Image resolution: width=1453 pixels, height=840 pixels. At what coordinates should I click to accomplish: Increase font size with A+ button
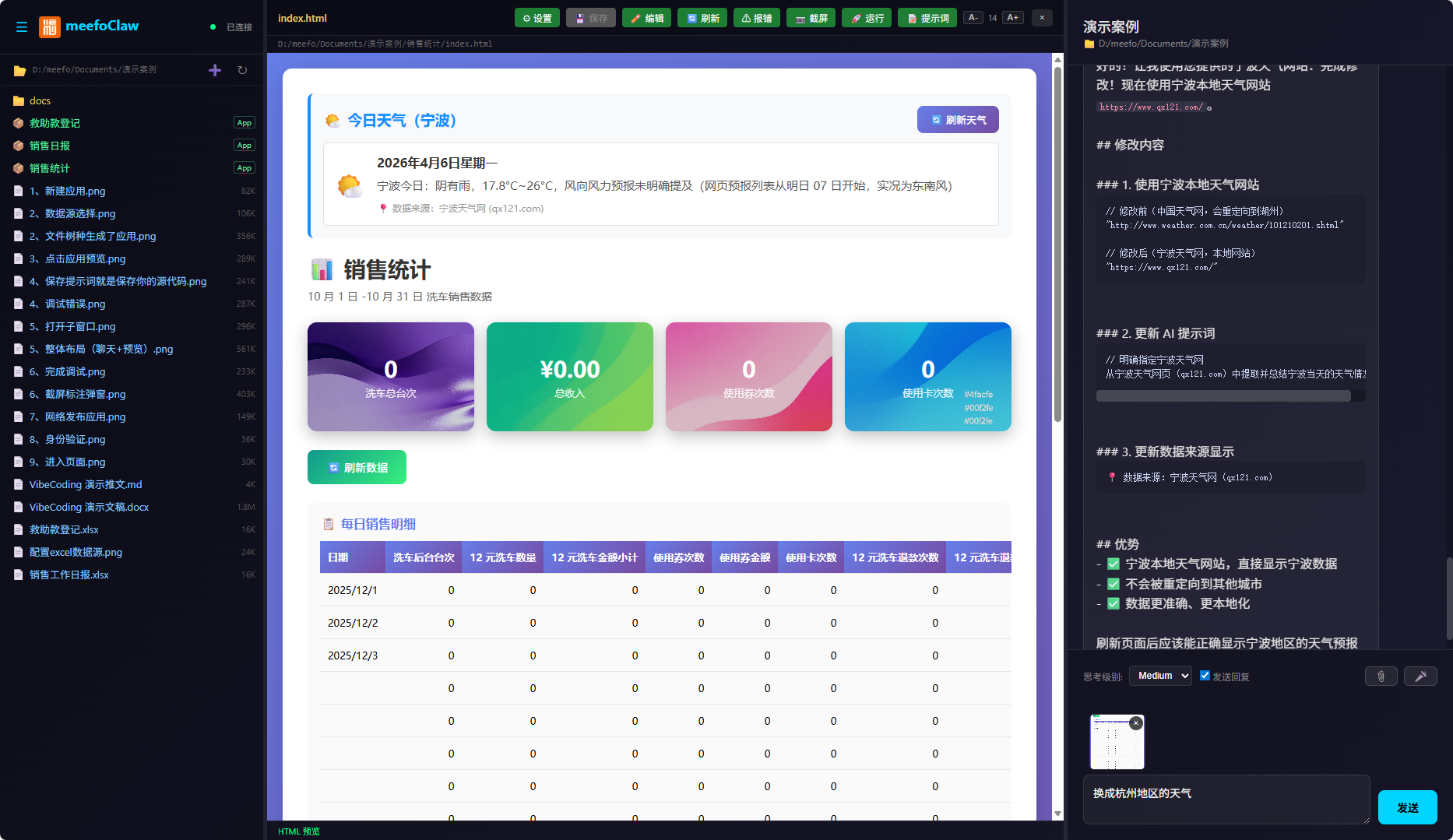coord(1012,16)
